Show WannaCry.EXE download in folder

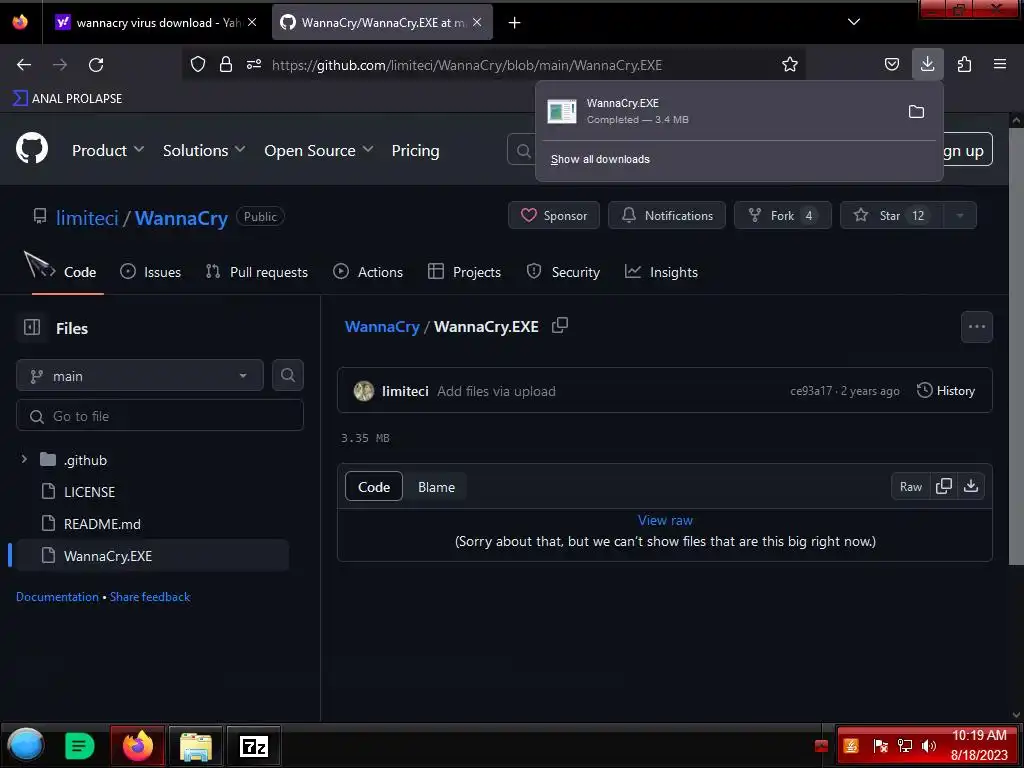pyautogui.click(x=916, y=112)
